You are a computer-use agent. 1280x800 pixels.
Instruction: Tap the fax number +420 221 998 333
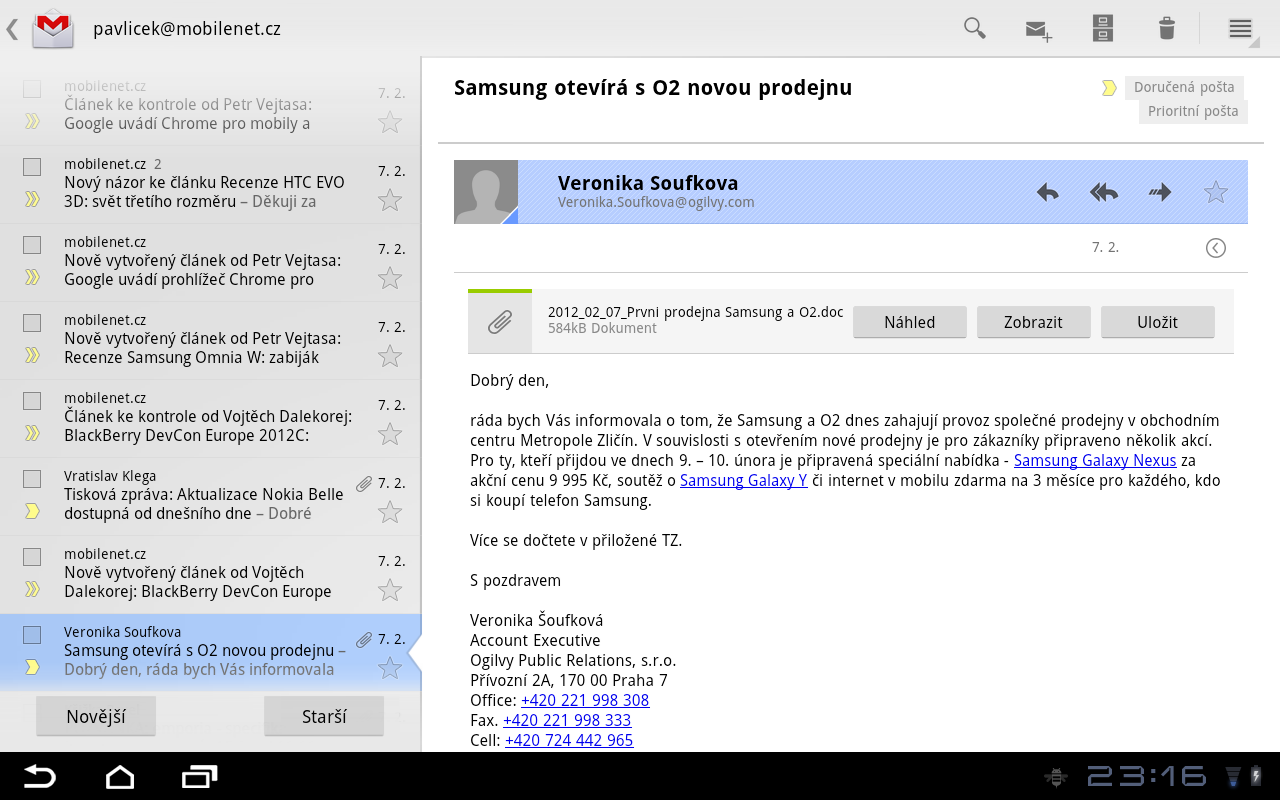pos(567,721)
